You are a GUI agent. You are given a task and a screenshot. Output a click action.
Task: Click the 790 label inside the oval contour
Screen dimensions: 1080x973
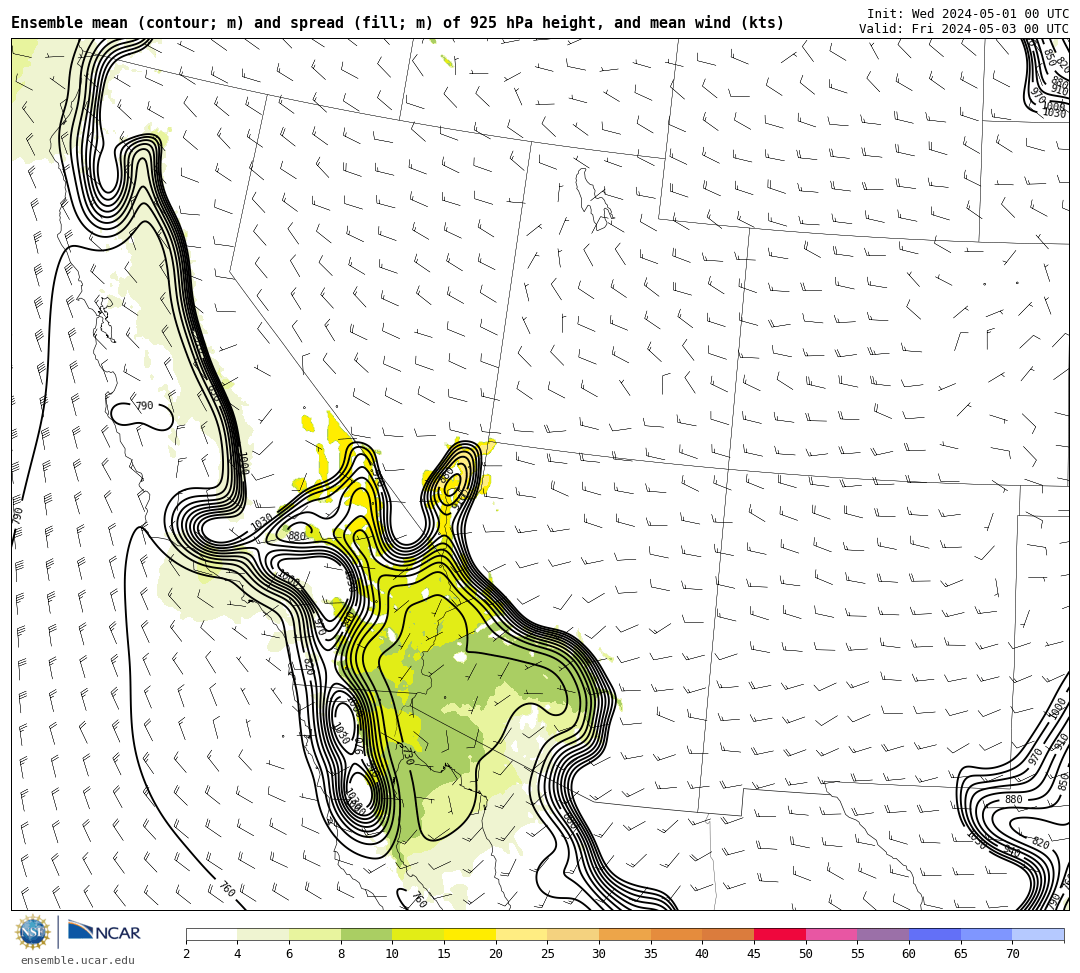click(144, 406)
